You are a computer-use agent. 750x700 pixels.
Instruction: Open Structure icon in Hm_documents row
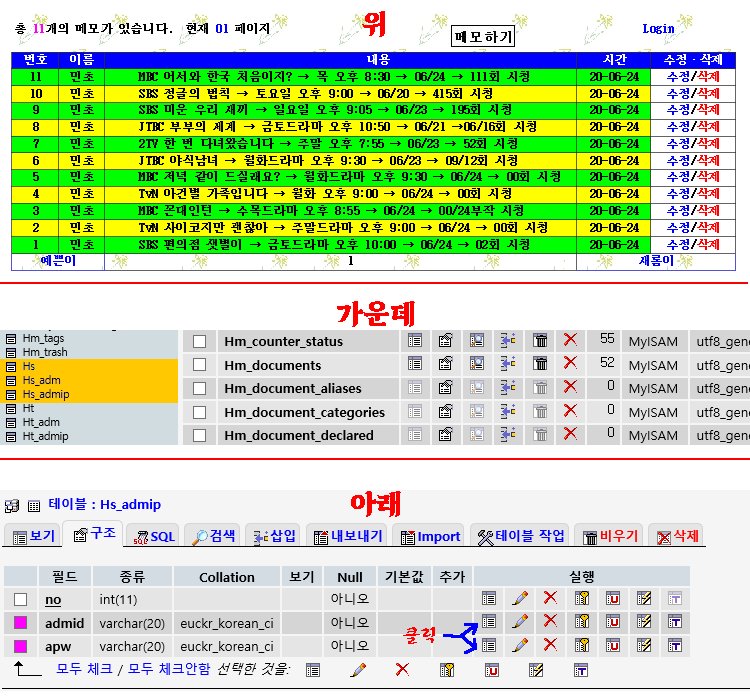(445, 364)
